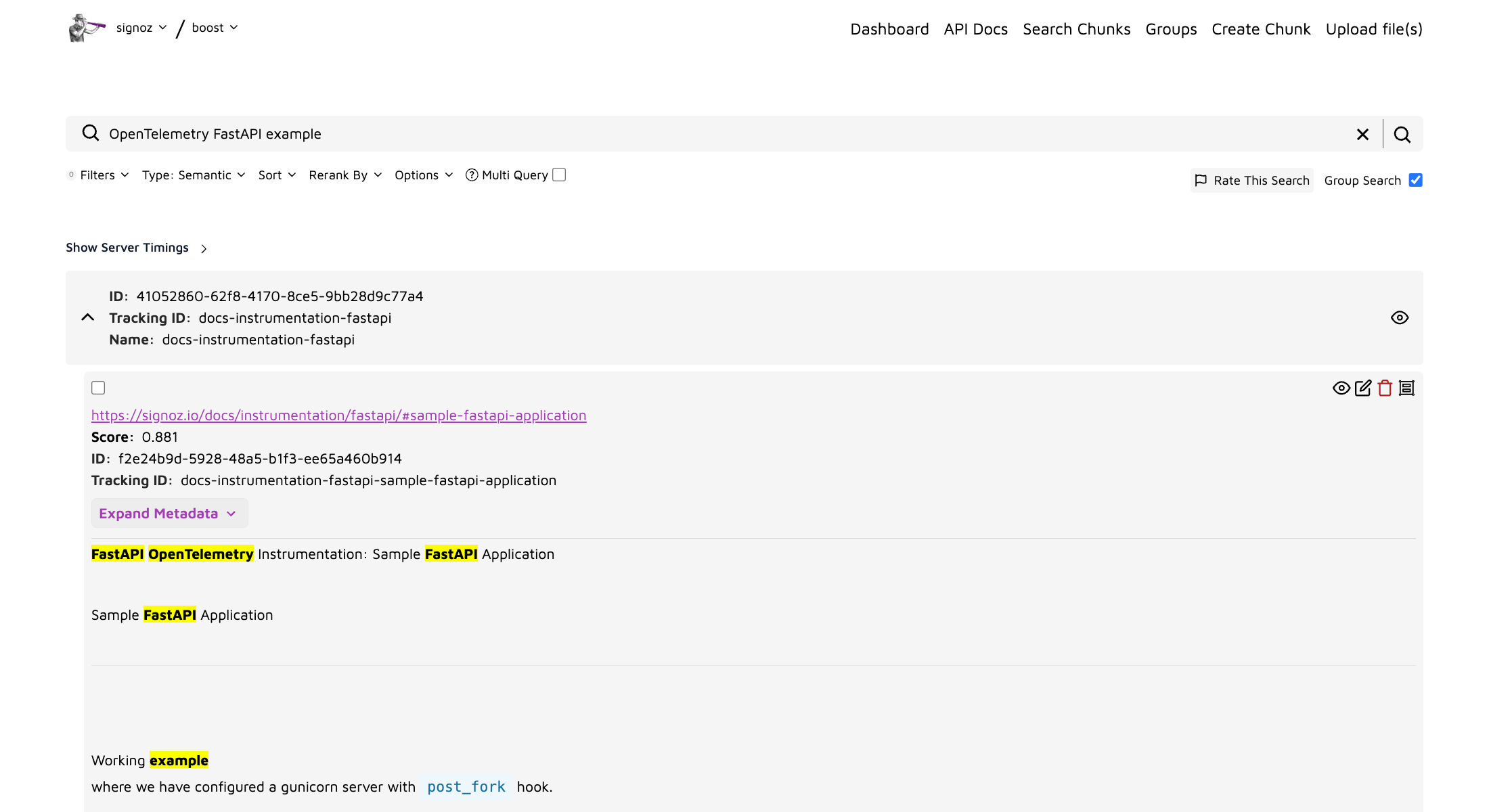The width and height of the screenshot is (1489, 812).
Task: Open the Rerank By dropdown
Action: (345, 175)
